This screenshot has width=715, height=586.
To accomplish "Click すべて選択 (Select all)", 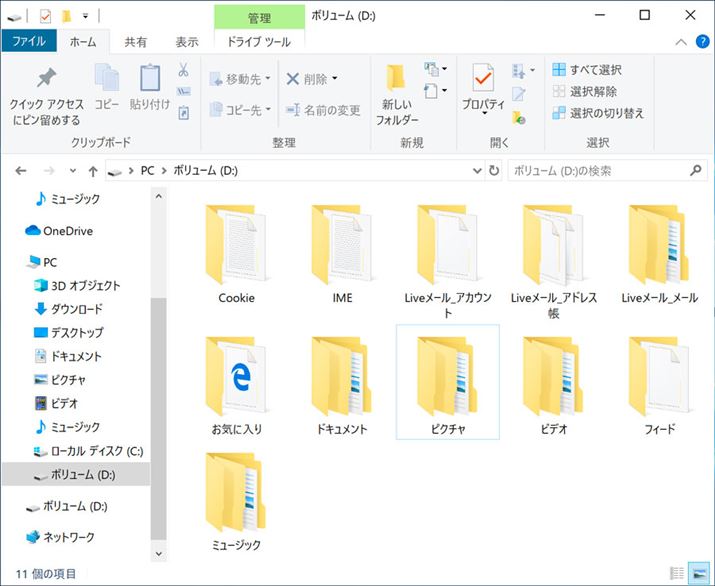I will pyautogui.click(x=586, y=70).
